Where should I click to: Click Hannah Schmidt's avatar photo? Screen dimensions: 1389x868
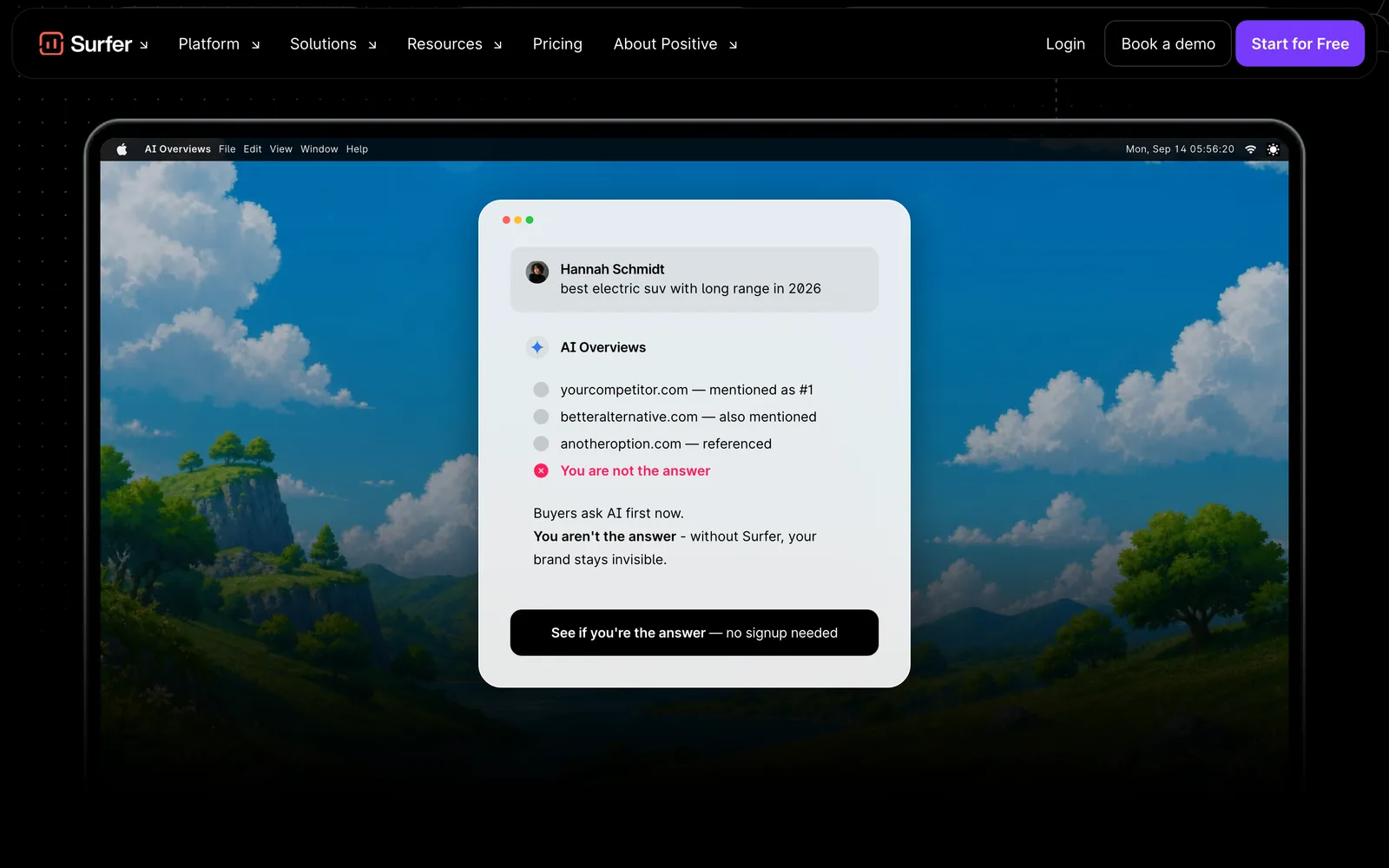537,272
